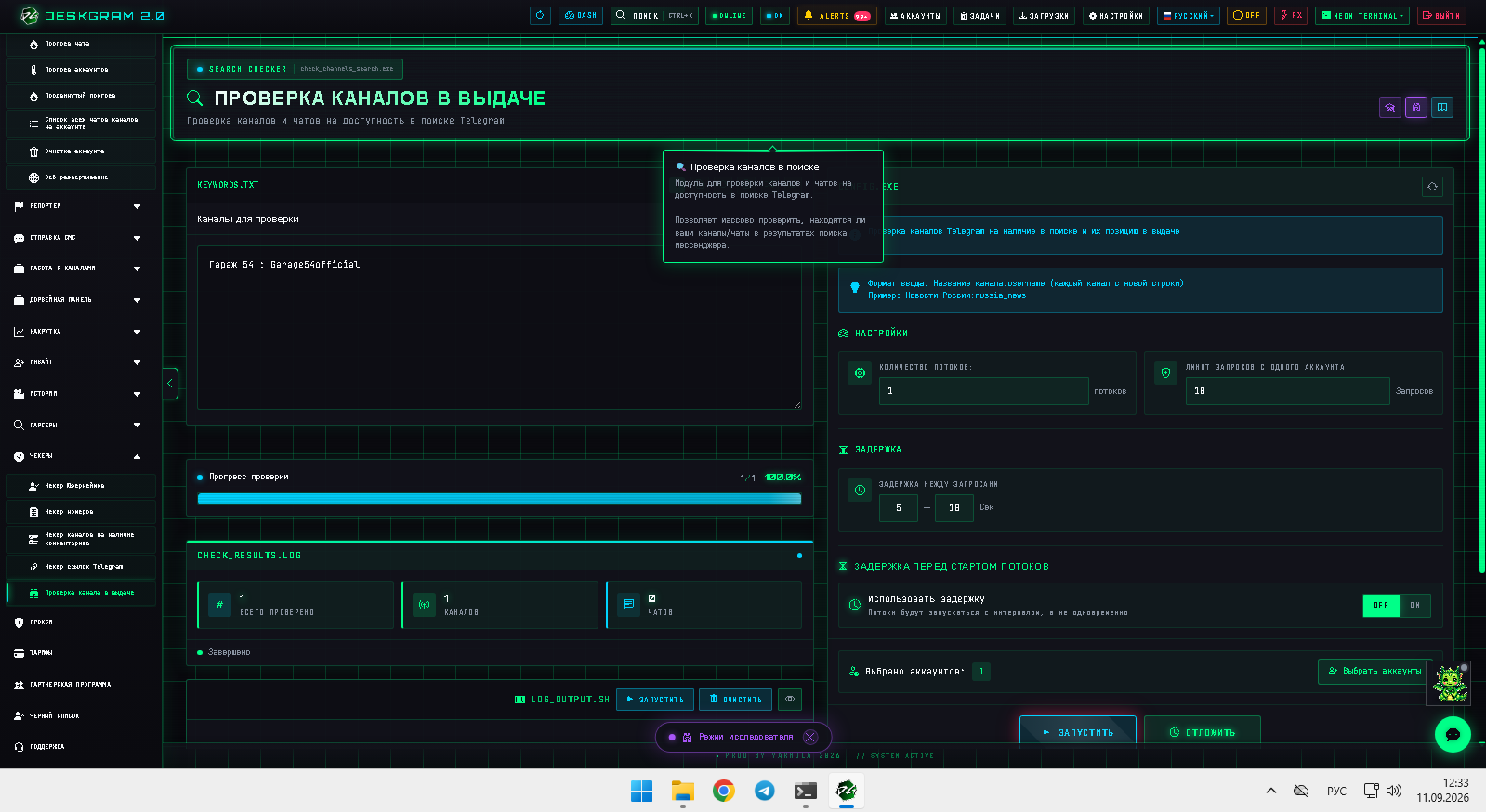The width and height of the screenshot is (1486, 812).
Task: Open the Русский language dropdown
Action: 1189,15
